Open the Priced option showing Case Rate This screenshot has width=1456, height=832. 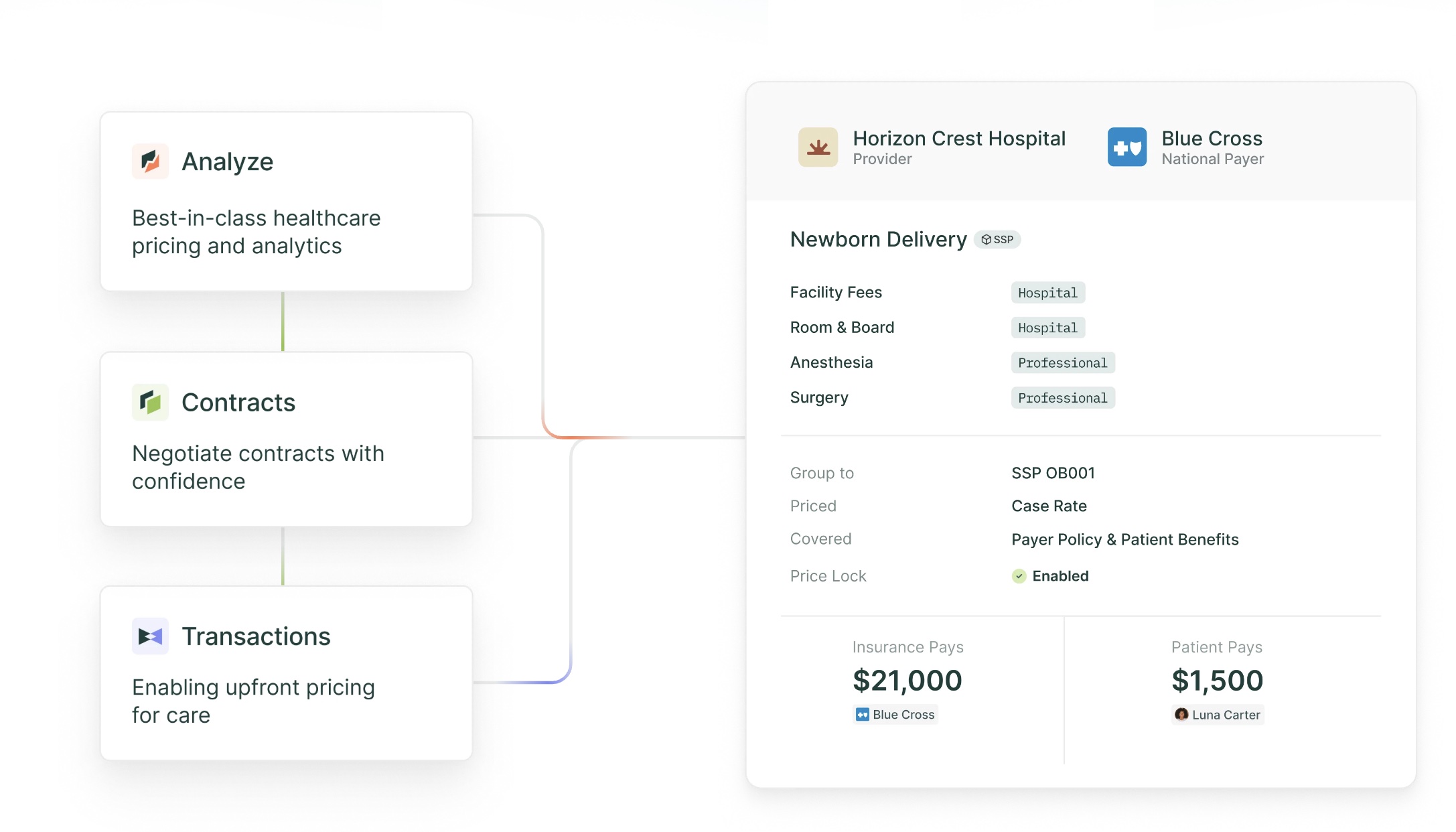click(1048, 506)
